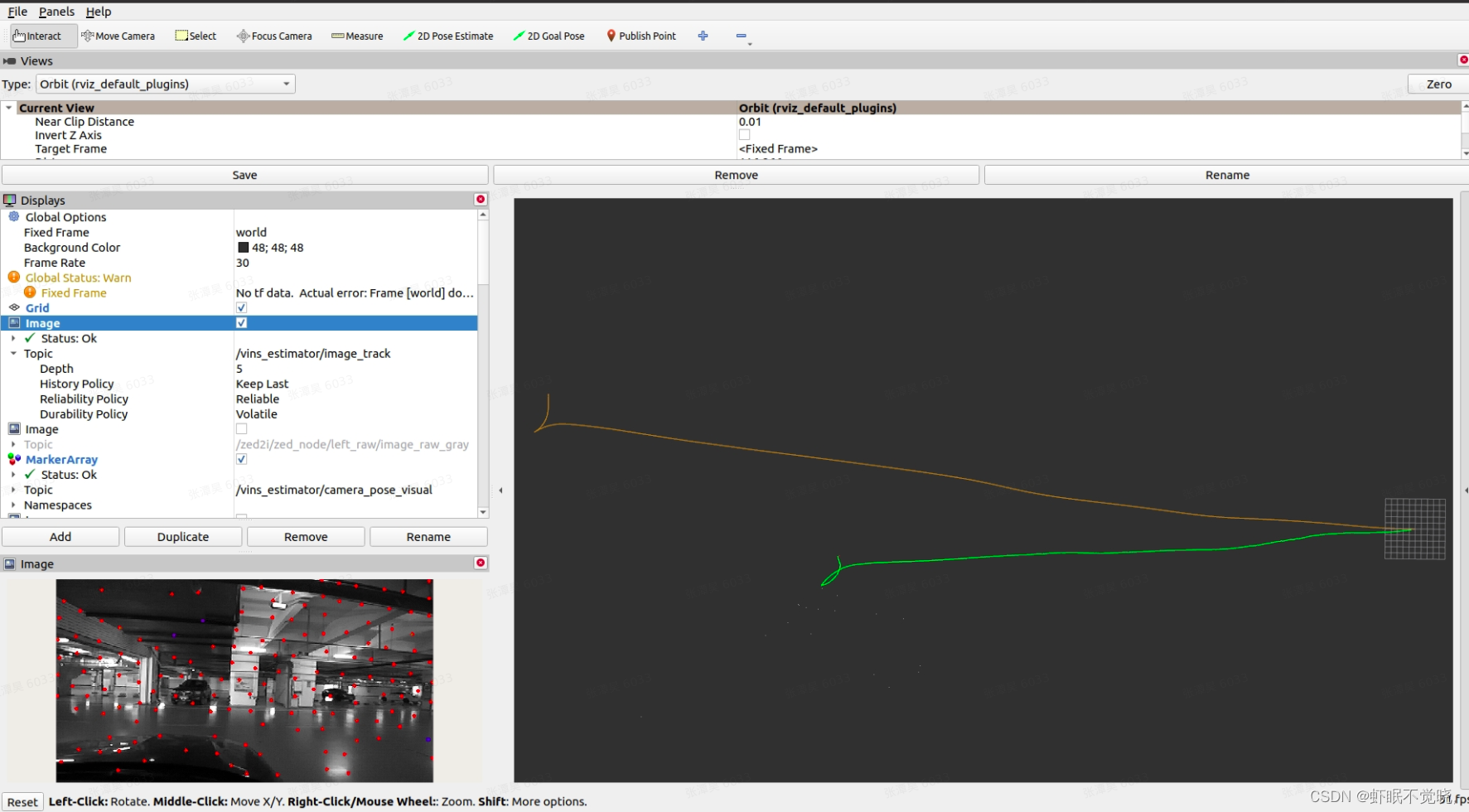Click the Frame Rate value 30
The image size is (1469, 812).
click(x=243, y=263)
